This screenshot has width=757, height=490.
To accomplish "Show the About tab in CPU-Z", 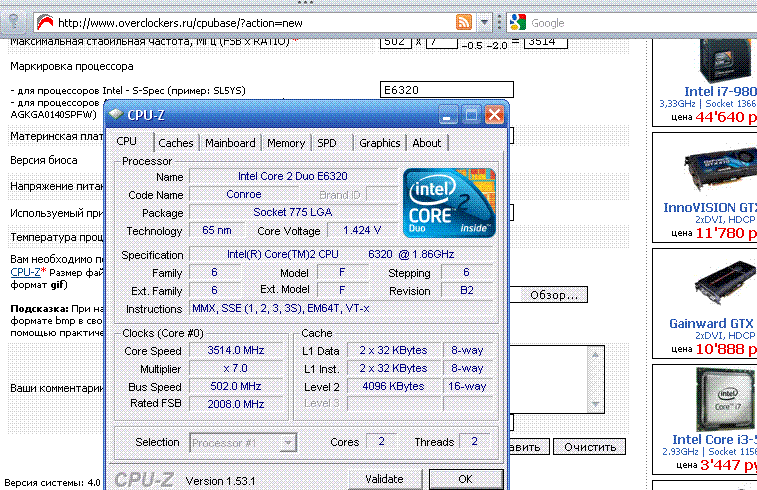I will point(427,143).
